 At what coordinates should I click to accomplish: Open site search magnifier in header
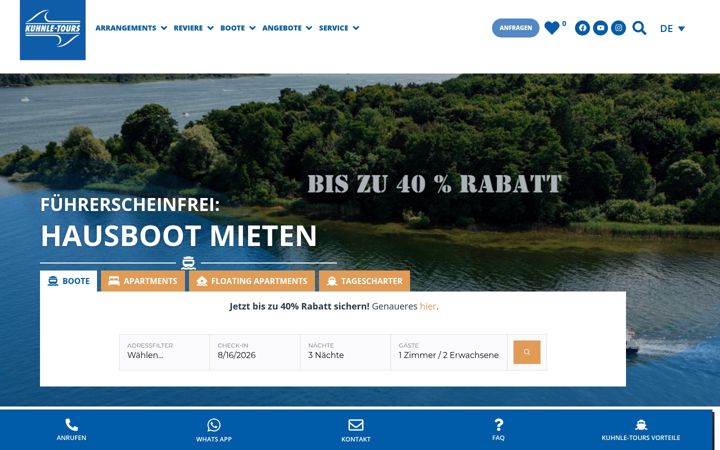click(639, 28)
